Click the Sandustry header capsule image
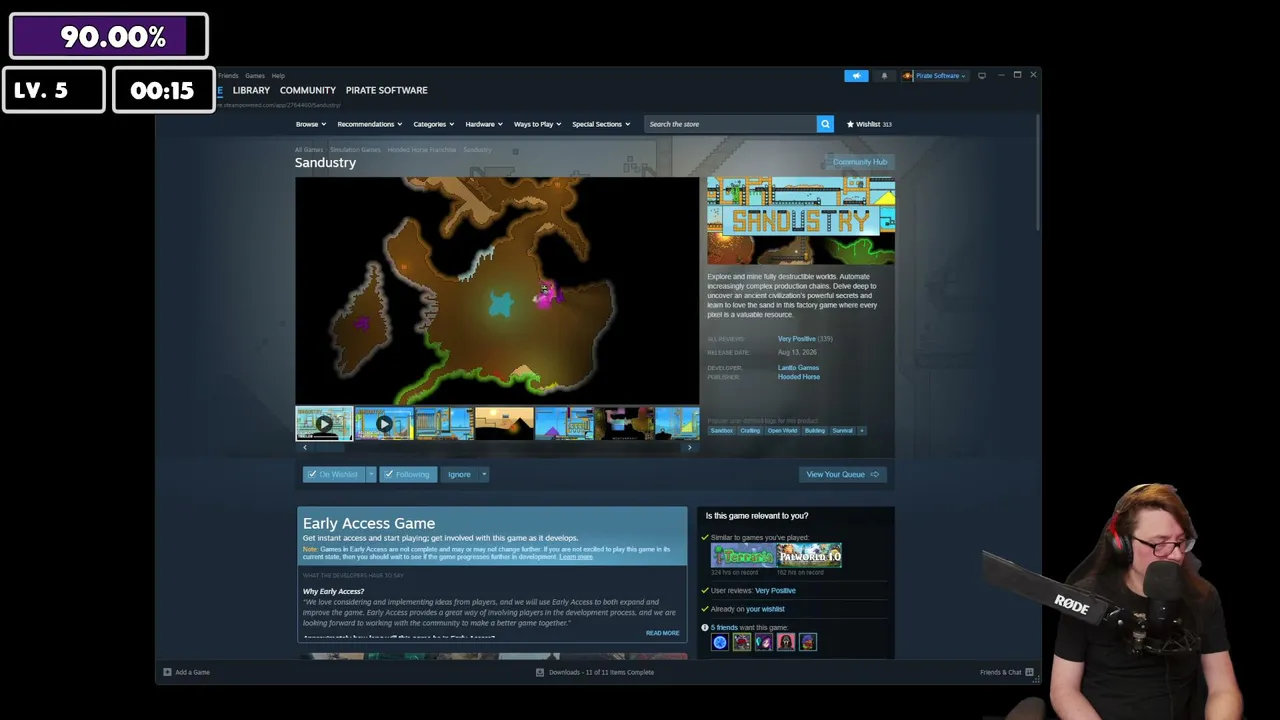 801,221
